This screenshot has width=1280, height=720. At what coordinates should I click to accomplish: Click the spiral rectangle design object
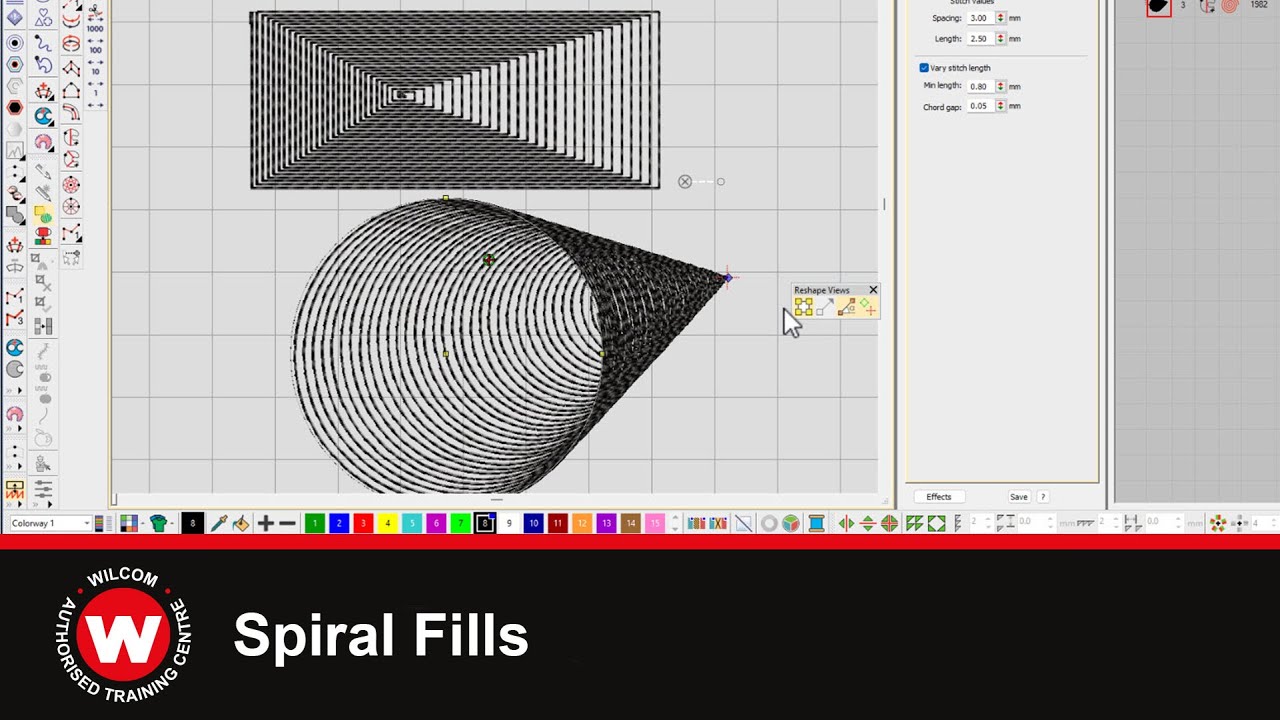pyautogui.click(x=455, y=99)
